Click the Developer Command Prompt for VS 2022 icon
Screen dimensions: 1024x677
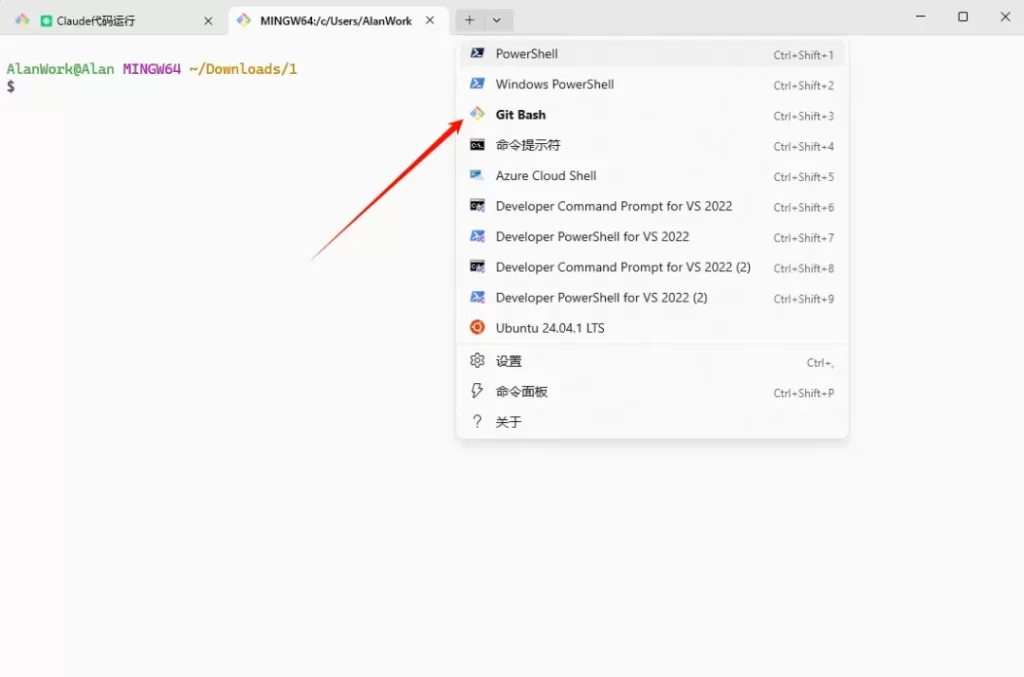coord(477,206)
